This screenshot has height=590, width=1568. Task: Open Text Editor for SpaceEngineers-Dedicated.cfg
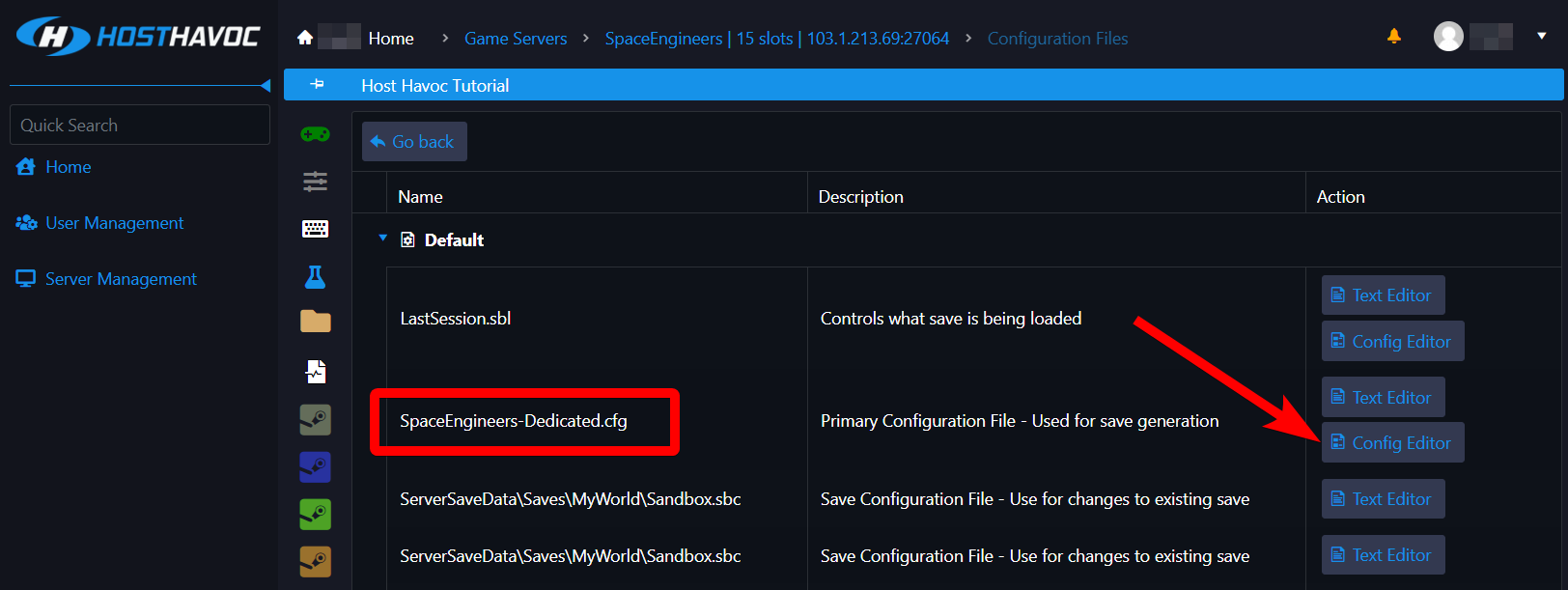pos(1383,398)
